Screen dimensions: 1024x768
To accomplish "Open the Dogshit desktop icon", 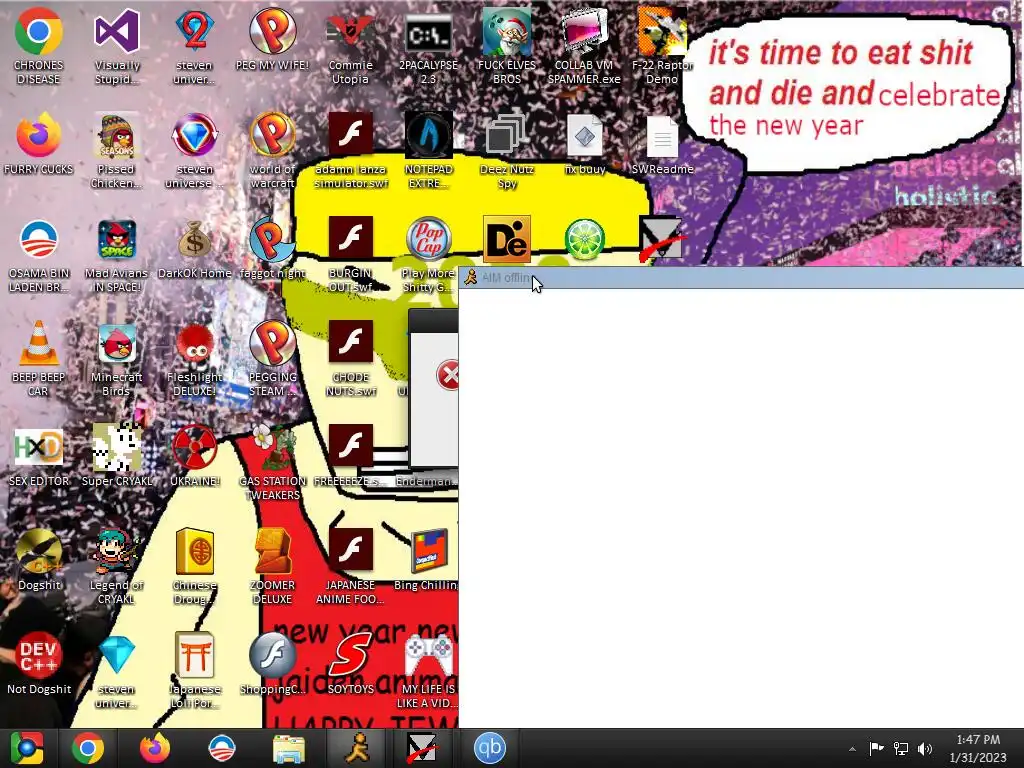I will click(39, 552).
